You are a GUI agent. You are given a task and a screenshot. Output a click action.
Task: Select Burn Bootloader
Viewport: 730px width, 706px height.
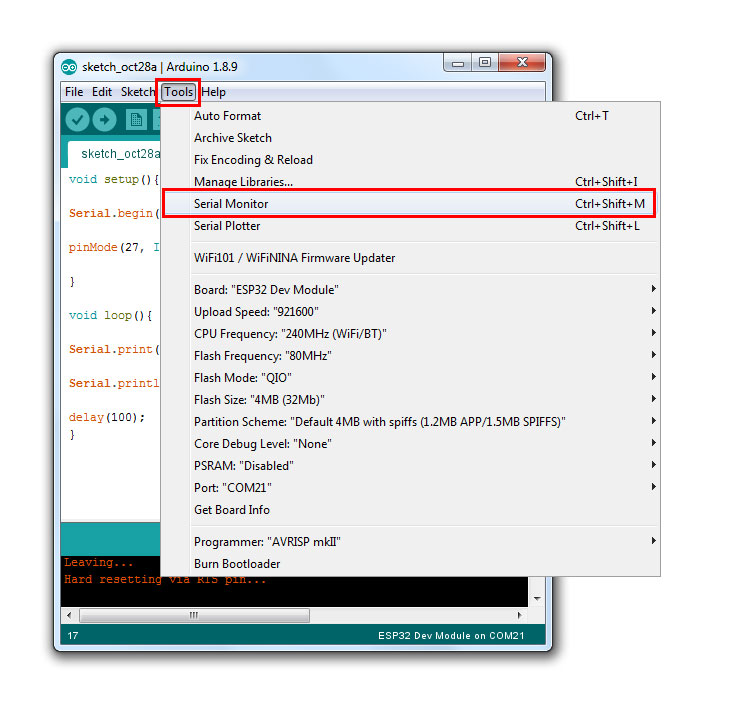tap(411, 564)
